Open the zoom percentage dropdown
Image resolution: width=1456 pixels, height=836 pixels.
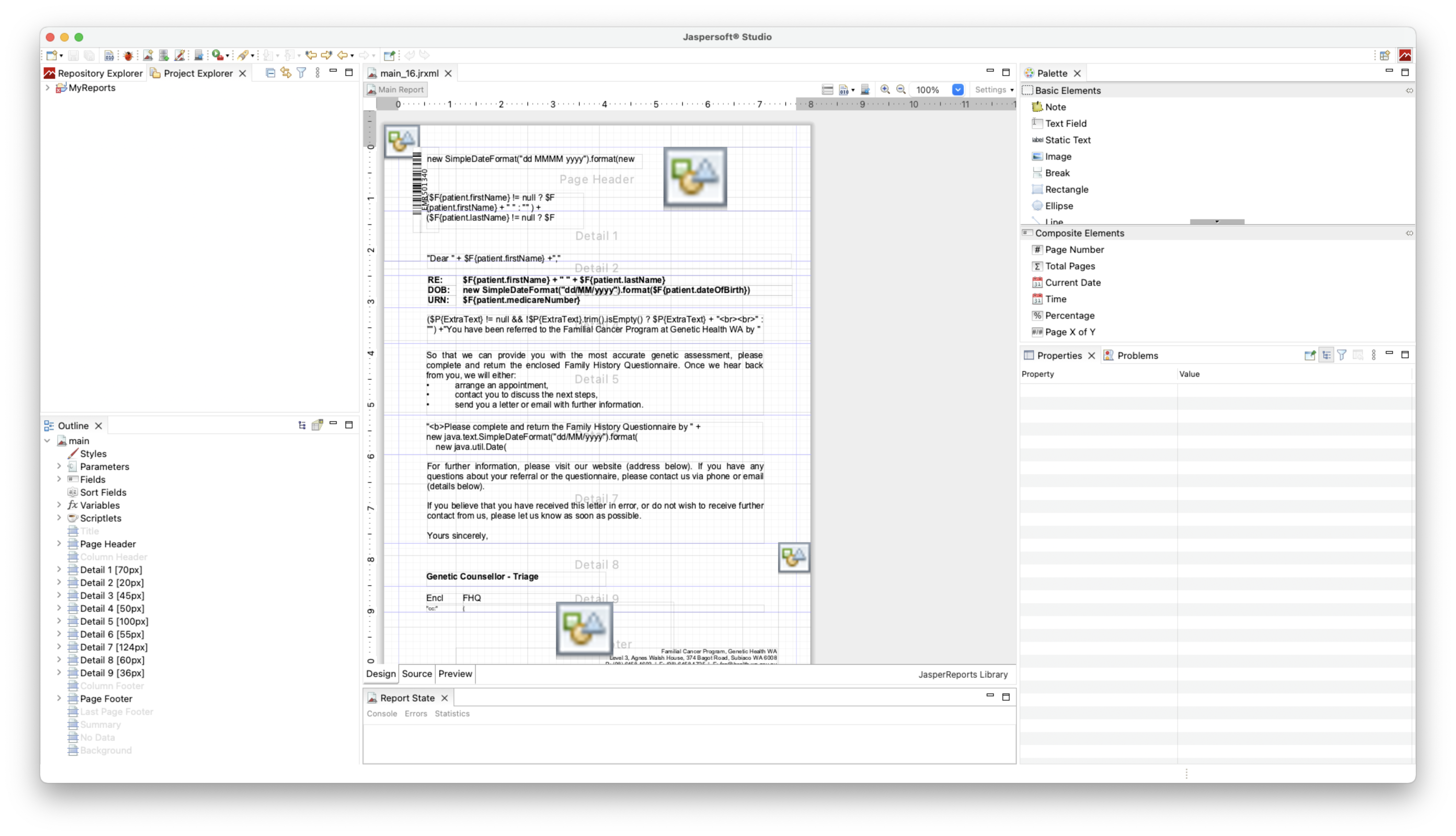(958, 90)
